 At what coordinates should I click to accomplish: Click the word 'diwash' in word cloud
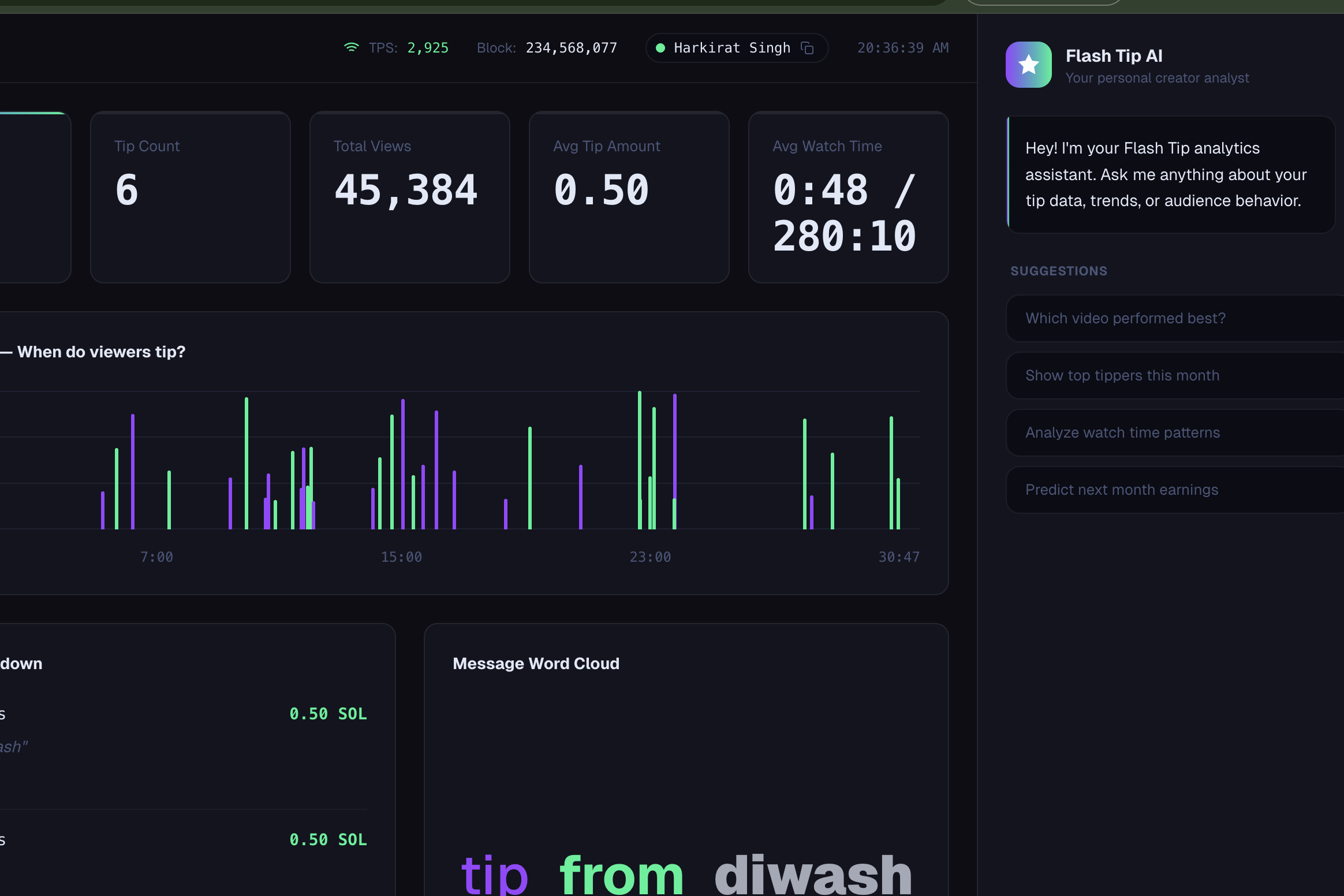click(x=812, y=875)
